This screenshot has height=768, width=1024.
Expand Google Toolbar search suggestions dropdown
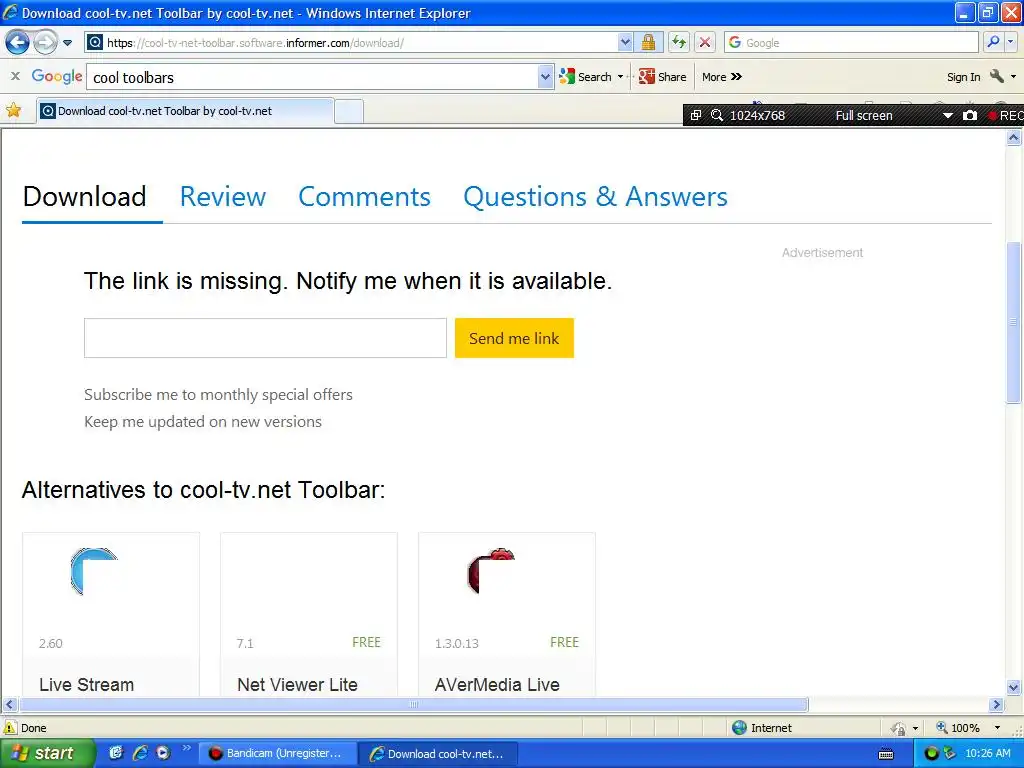[x=545, y=77]
